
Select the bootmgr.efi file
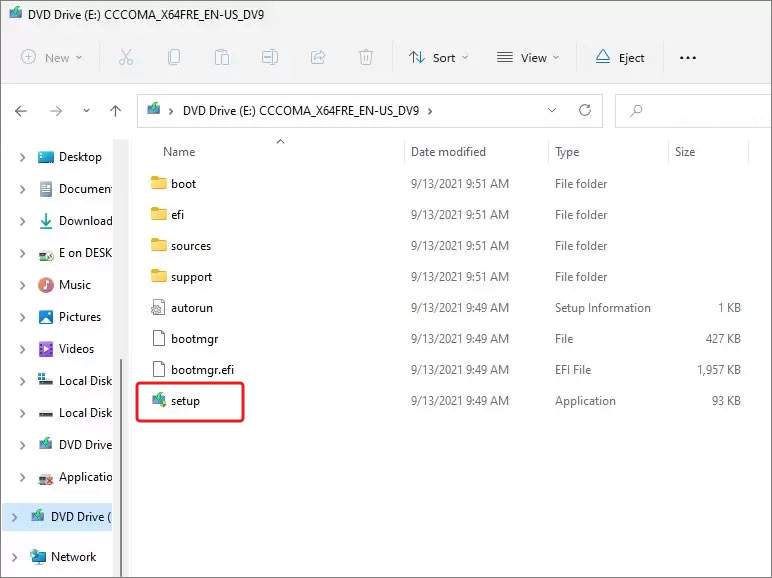point(193,370)
